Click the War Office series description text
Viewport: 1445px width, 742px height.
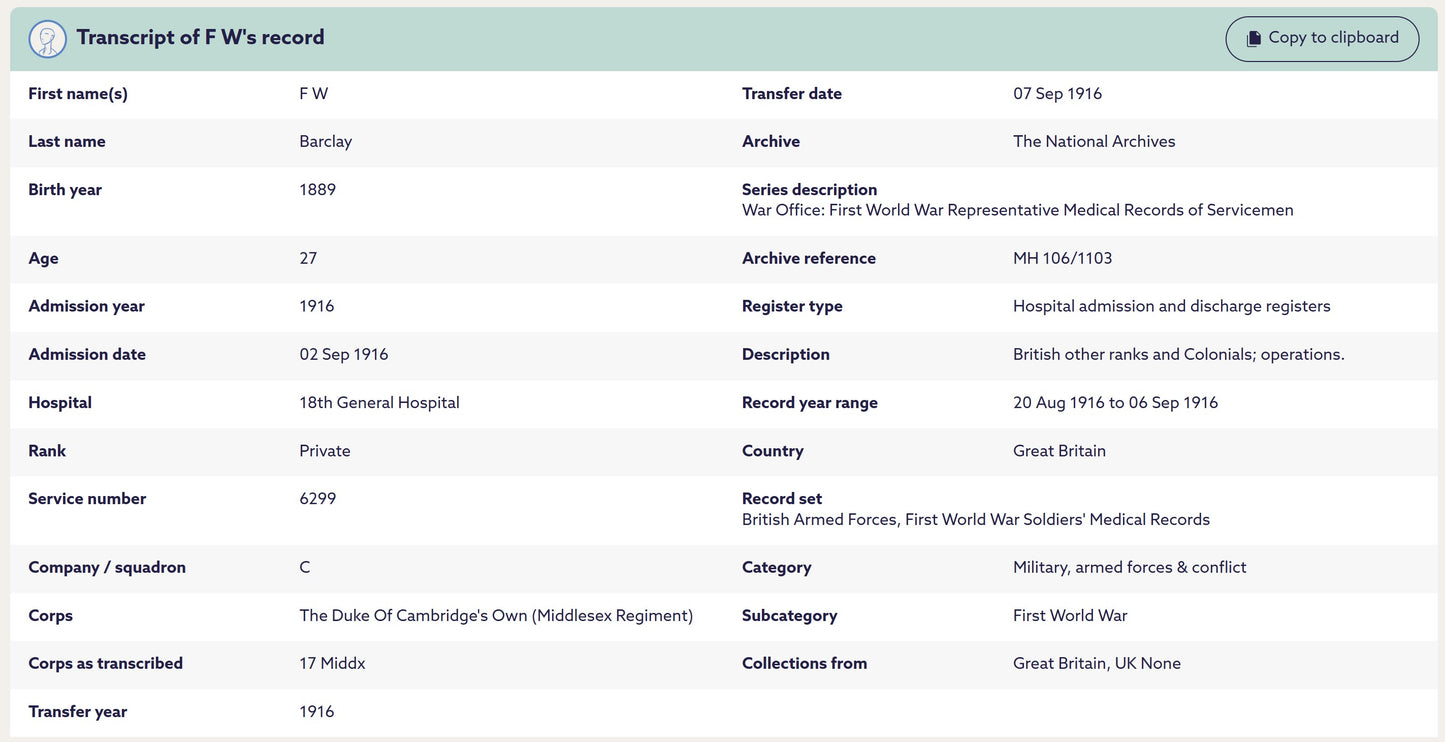point(1017,211)
